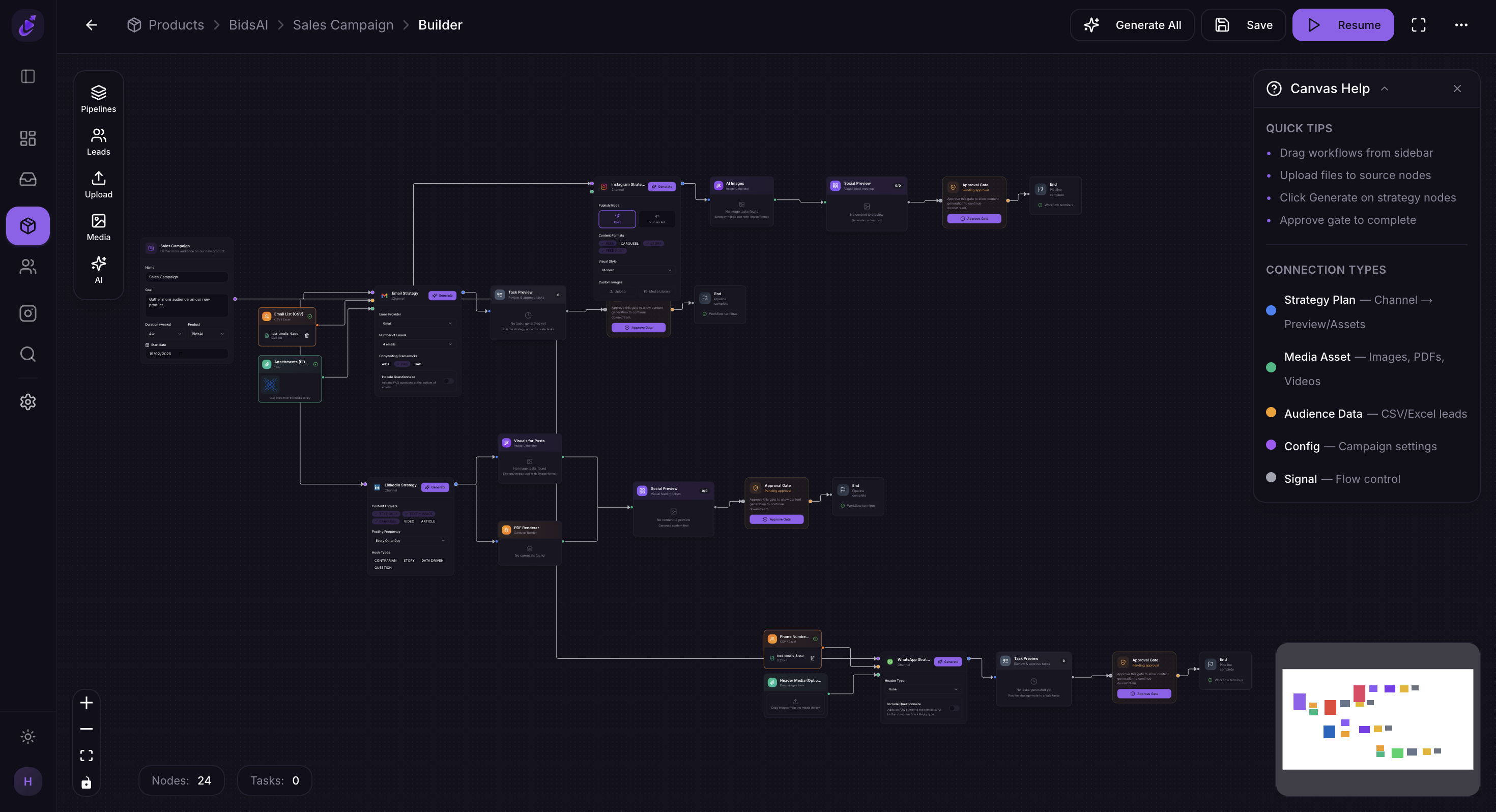Image resolution: width=1496 pixels, height=812 pixels.
Task: Approve the gate after the Instagram Social Preview
Action: (x=974, y=218)
